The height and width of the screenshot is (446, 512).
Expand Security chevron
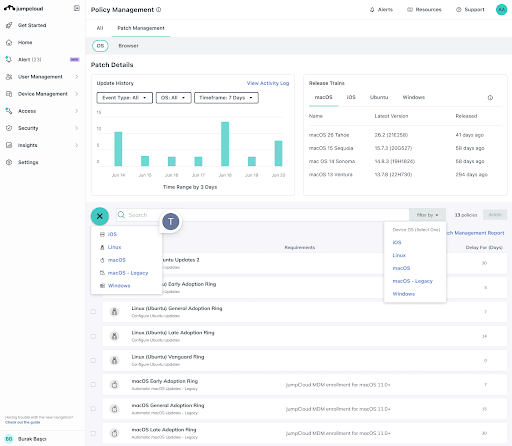(77, 128)
